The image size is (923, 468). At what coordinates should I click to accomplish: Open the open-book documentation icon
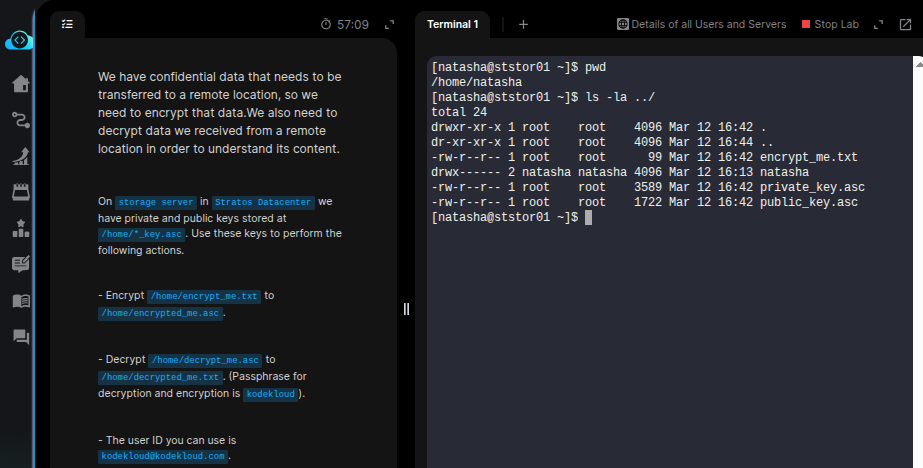20,300
